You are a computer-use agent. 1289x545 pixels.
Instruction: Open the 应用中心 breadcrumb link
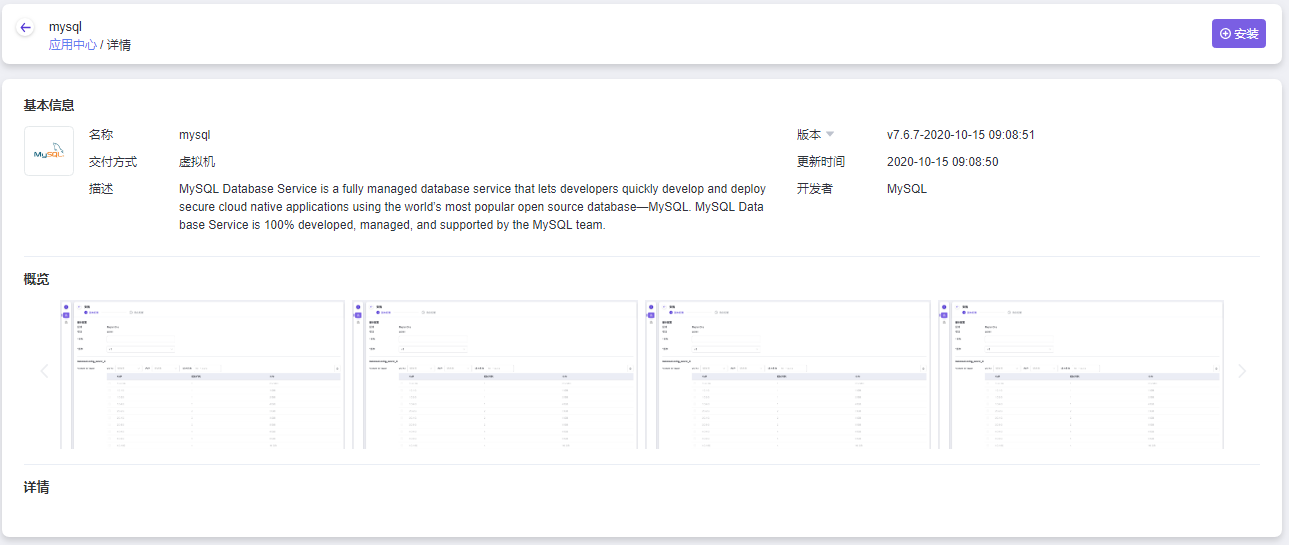pos(73,45)
